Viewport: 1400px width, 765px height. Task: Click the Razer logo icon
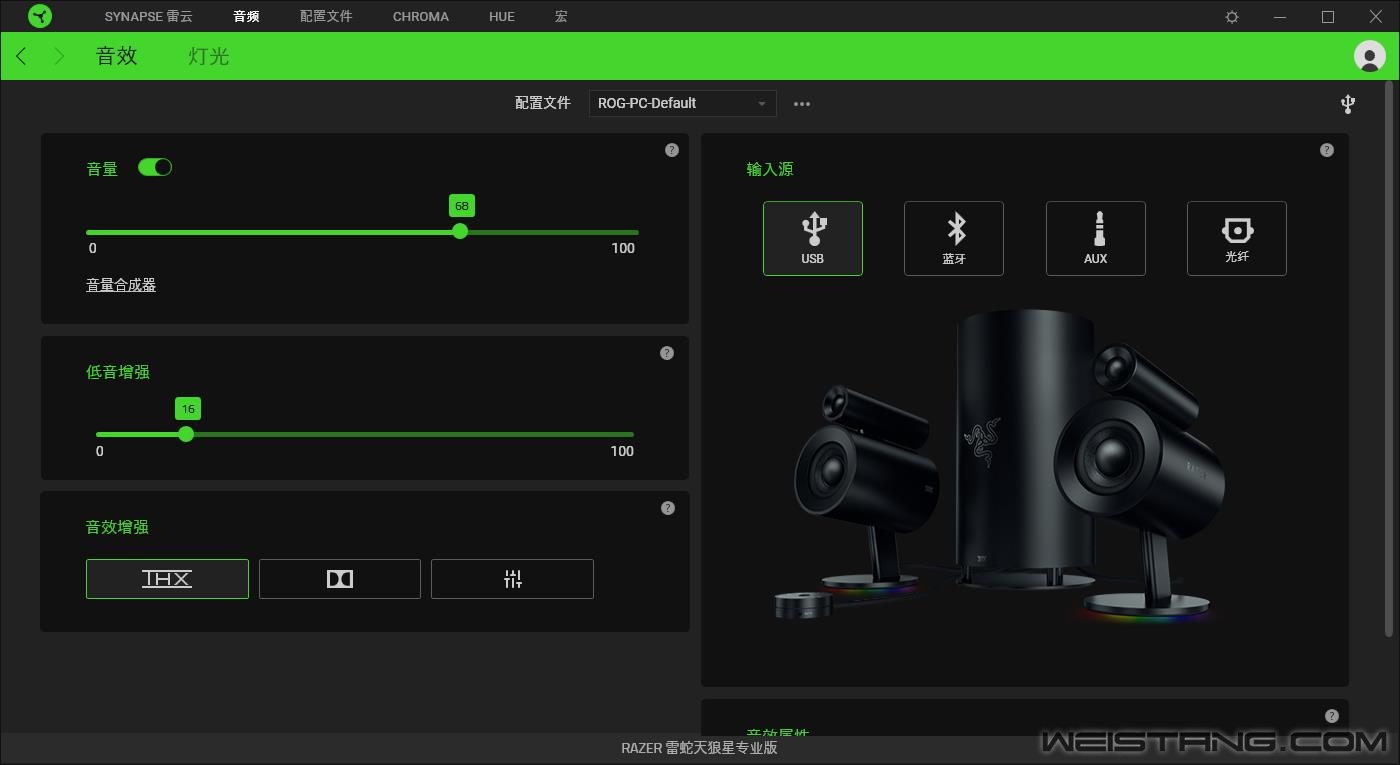point(40,16)
